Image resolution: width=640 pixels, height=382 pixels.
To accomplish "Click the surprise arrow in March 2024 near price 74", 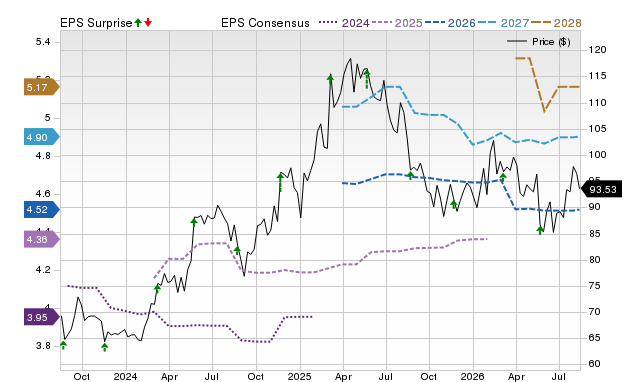I will [x=158, y=289].
